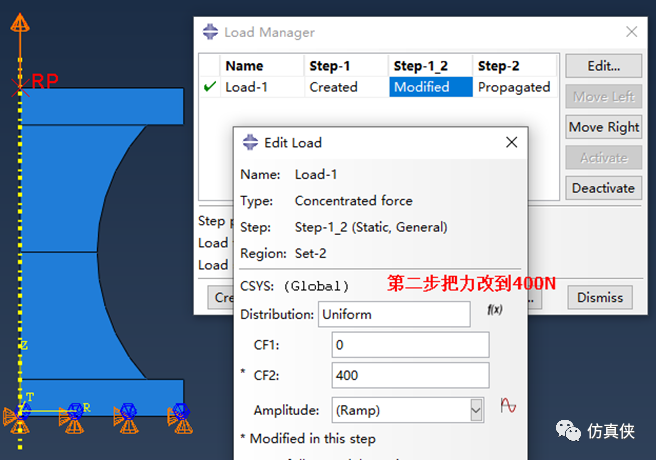Click the CF1 input field
The height and width of the screenshot is (460, 656).
click(x=410, y=345)
